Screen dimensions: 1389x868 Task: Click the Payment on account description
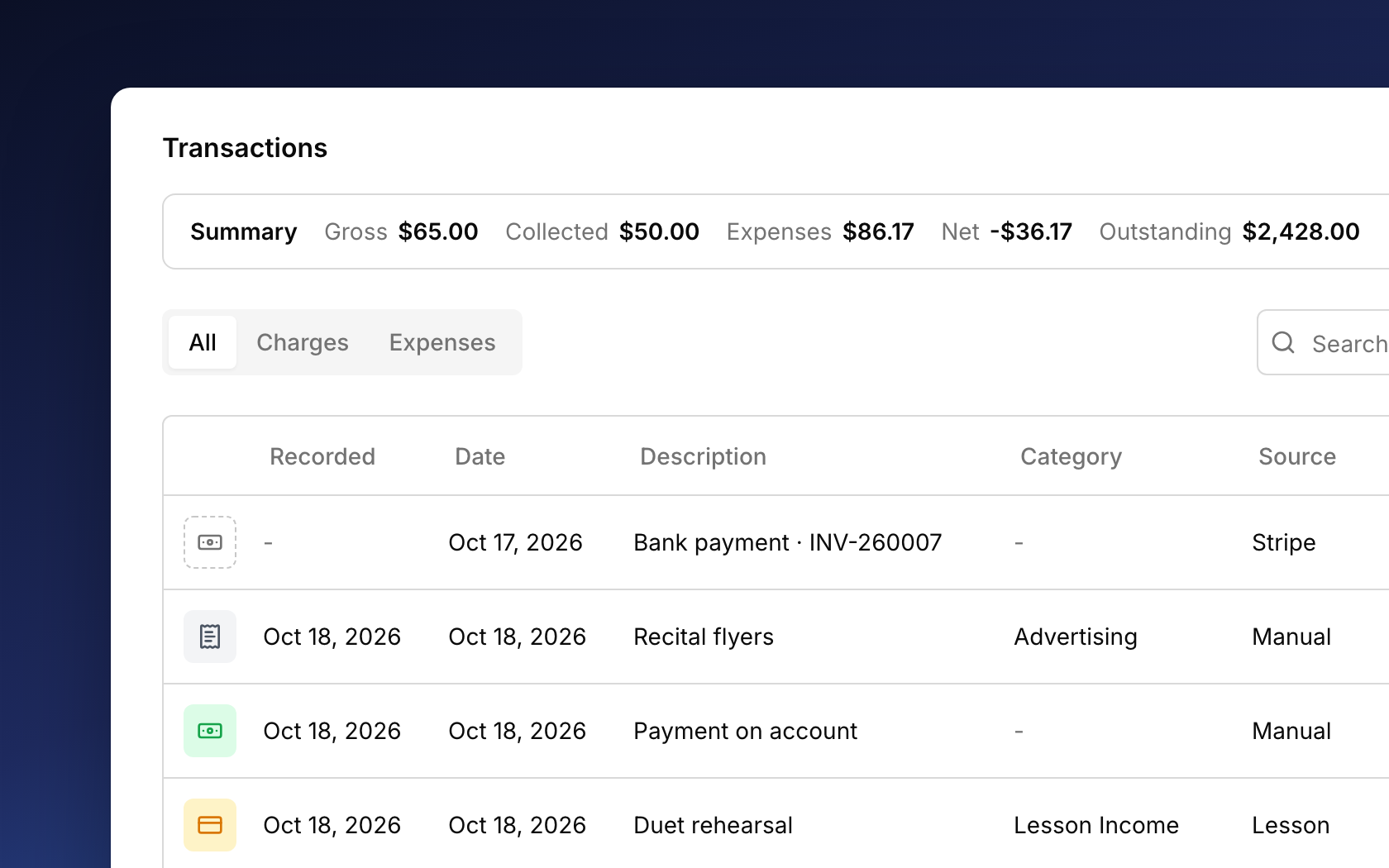pos(746,731)
